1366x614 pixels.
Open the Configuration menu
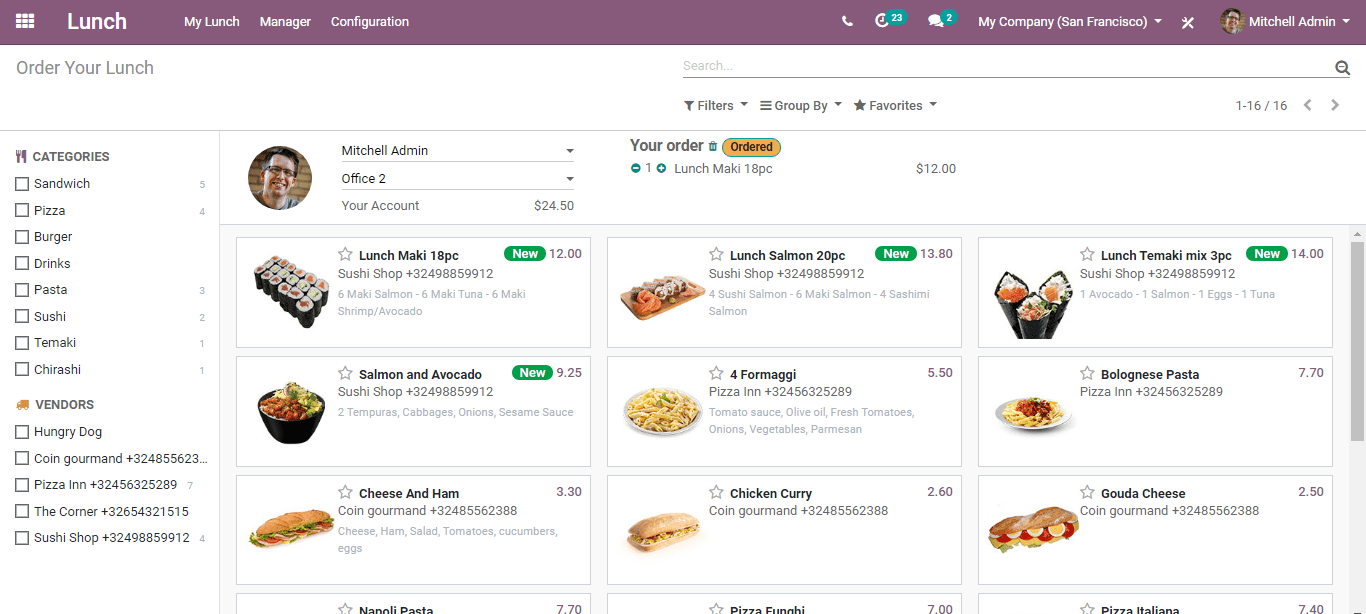pos(370,21)
